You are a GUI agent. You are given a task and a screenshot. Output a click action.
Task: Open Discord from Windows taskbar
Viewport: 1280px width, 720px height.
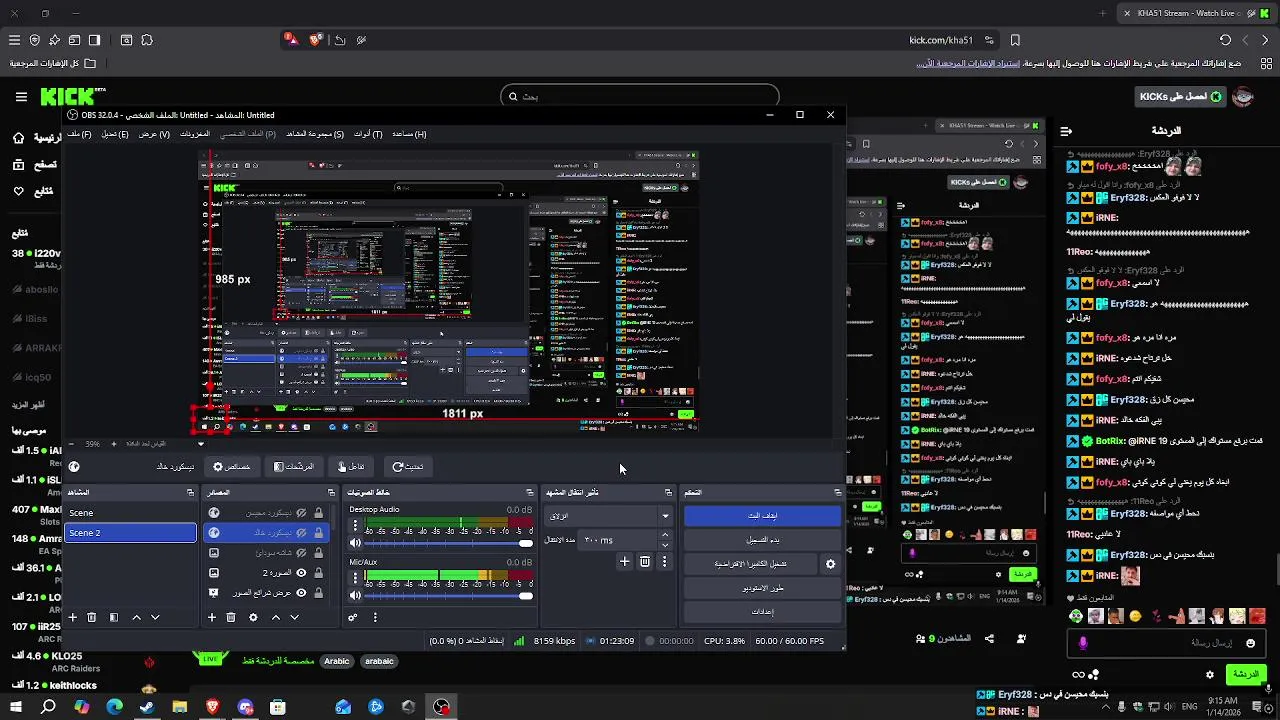[245, 707]
